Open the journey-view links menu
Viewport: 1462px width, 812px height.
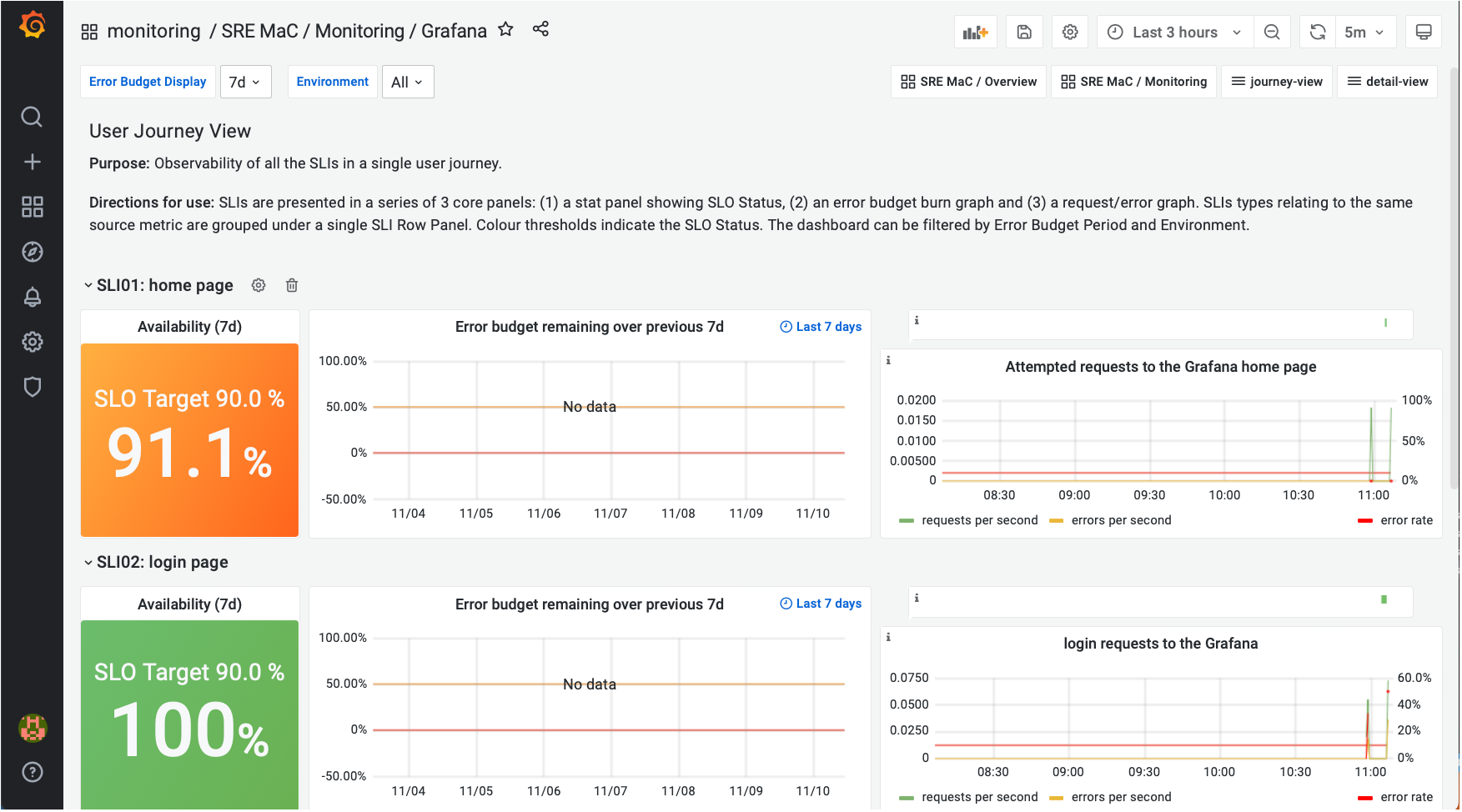(1277, 82)
